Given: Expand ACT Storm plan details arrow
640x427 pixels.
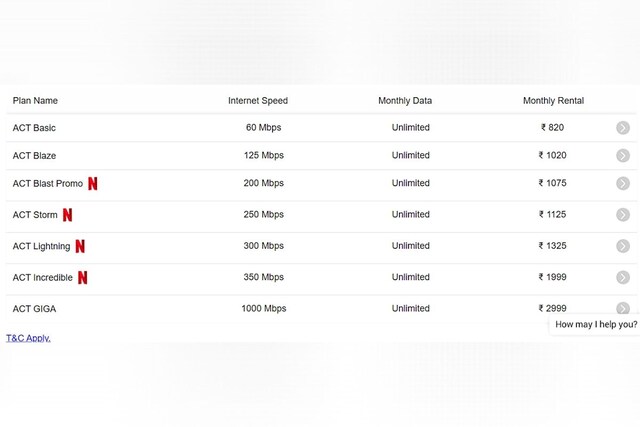Looking at the screenshot, I should point(623,215).
